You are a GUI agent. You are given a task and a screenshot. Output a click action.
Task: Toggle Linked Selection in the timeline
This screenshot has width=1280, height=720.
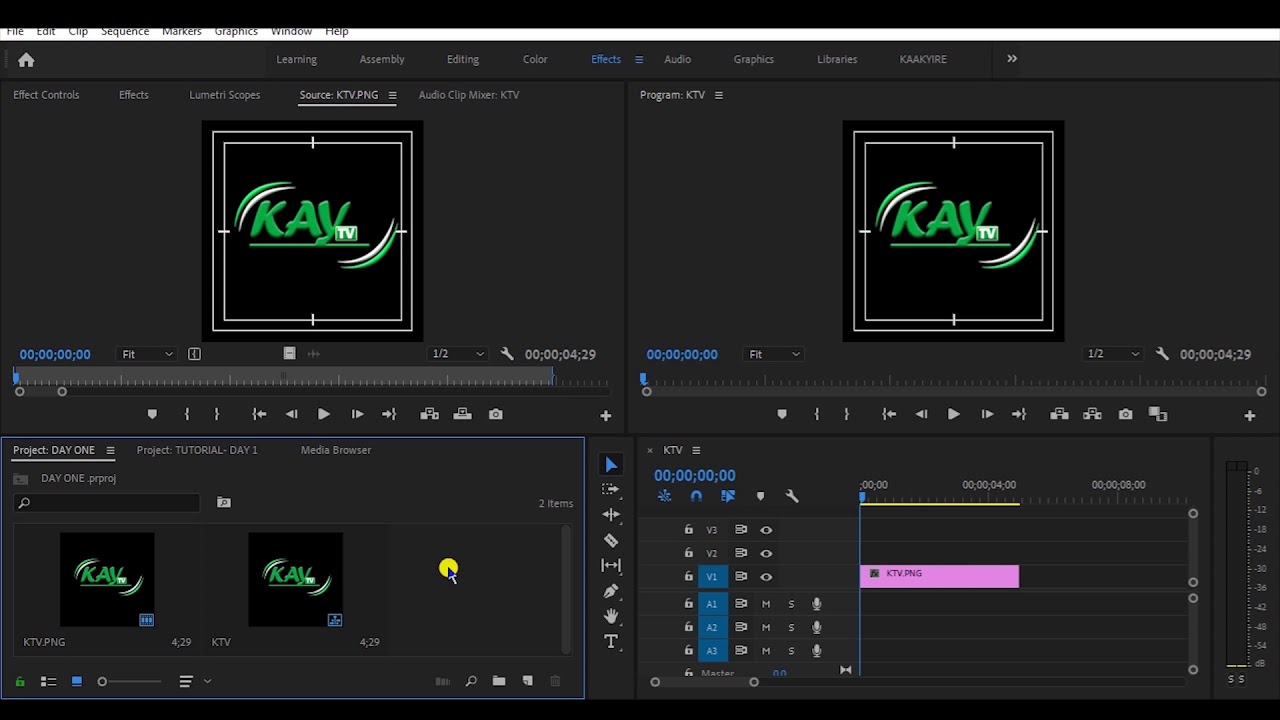(728, 496)
